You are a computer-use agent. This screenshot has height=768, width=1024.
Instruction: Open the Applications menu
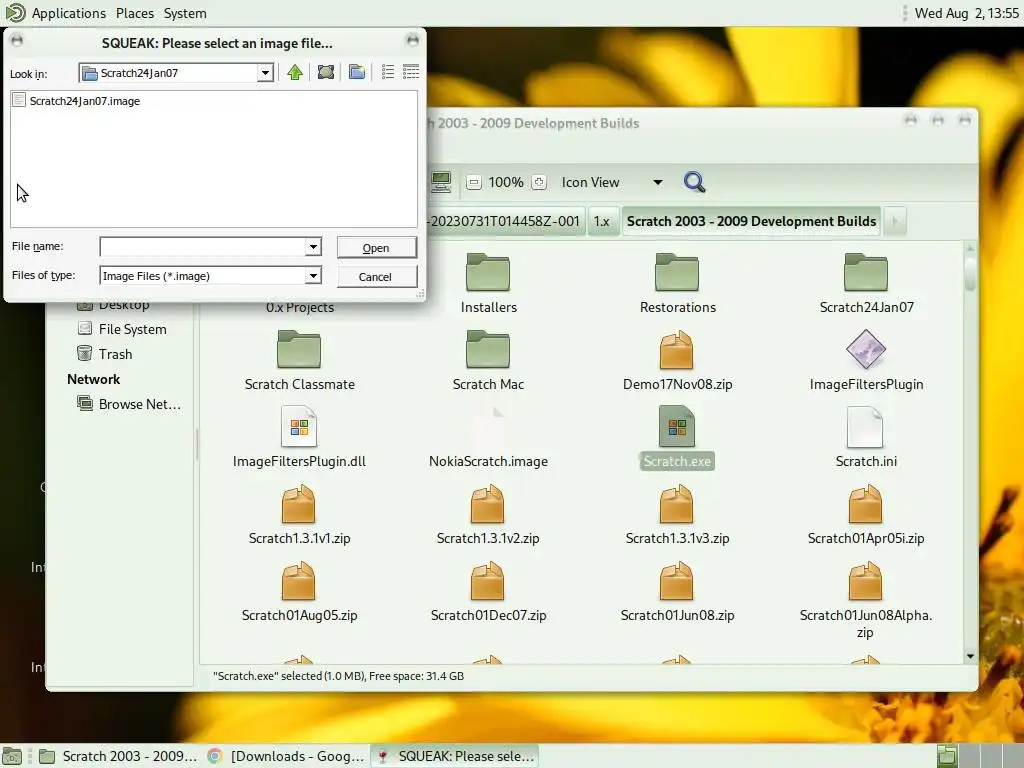point(69,13)
